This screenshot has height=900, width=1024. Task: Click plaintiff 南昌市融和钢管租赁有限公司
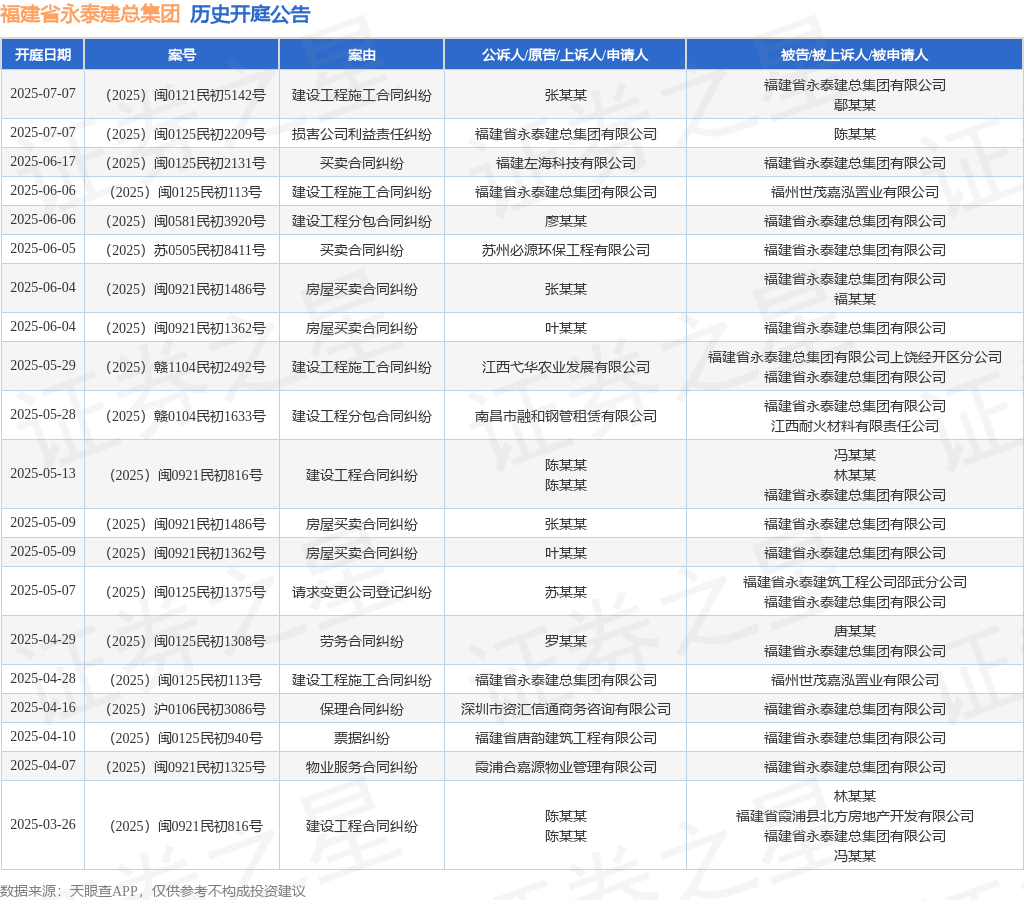click(566, 417)
